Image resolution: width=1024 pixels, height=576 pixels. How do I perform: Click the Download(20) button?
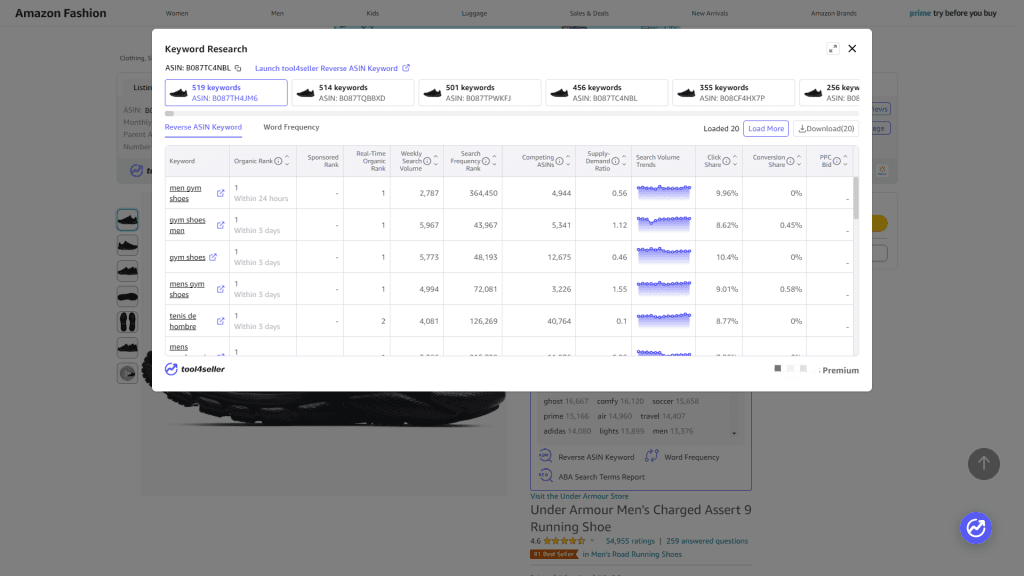[826, 129]
